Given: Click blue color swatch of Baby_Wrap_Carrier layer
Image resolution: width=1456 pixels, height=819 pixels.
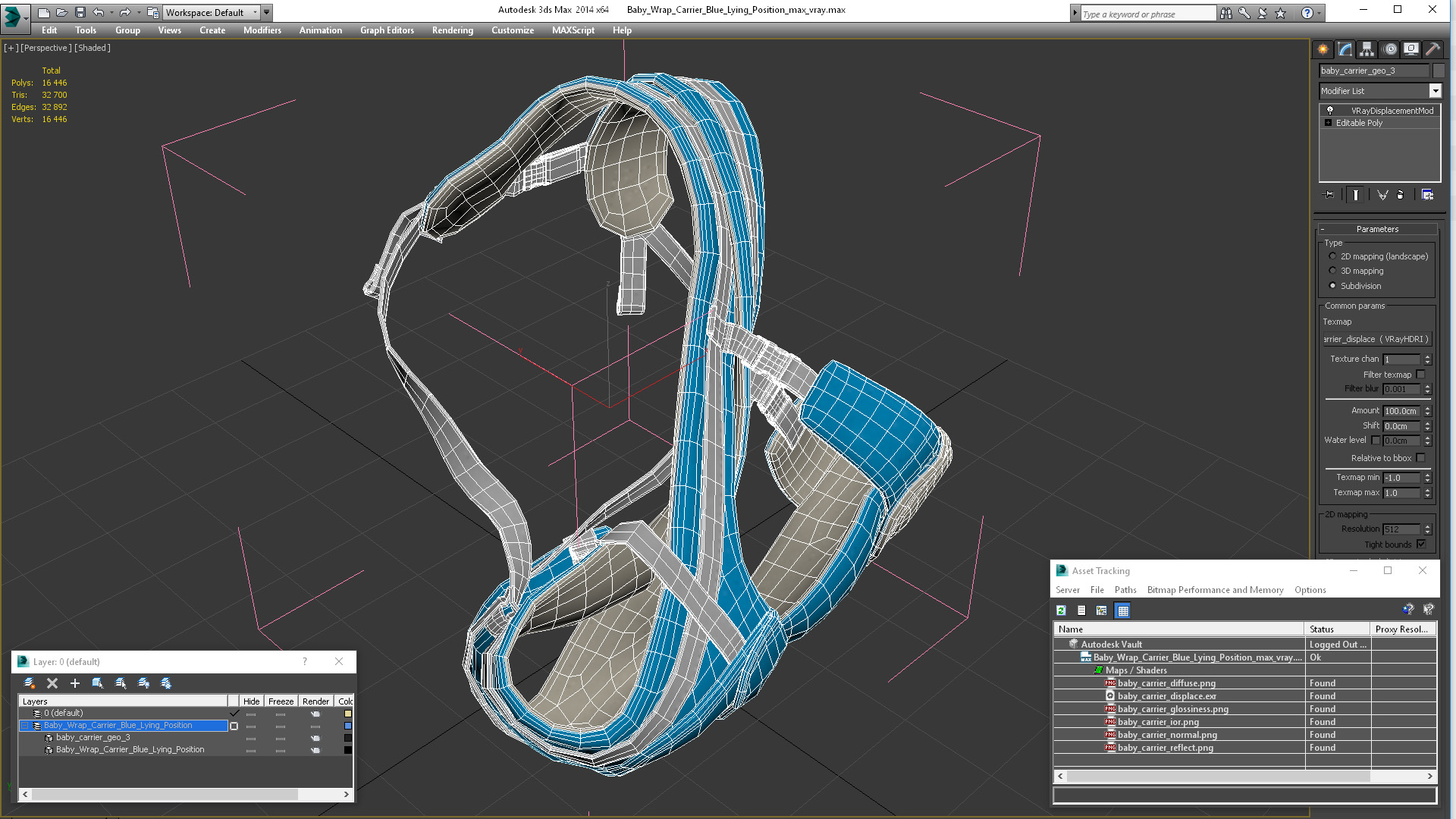Looking at the screenshot, I should 348,726.
